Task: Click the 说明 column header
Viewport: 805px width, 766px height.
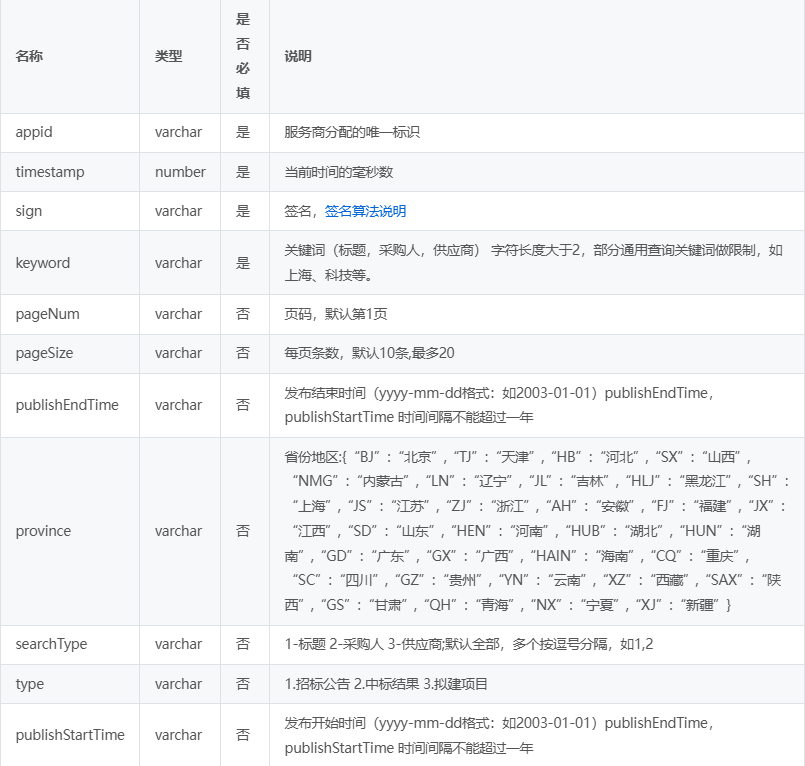Action: pos(298,56)
